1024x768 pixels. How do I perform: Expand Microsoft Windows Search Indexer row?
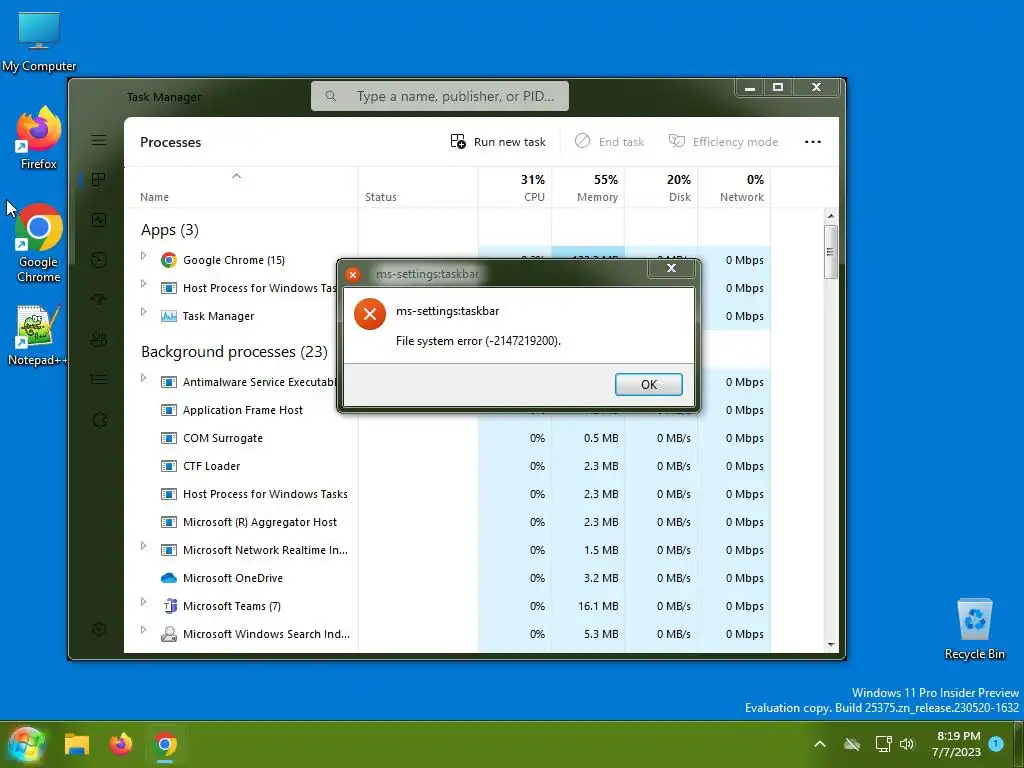click(x=144, y=631)
